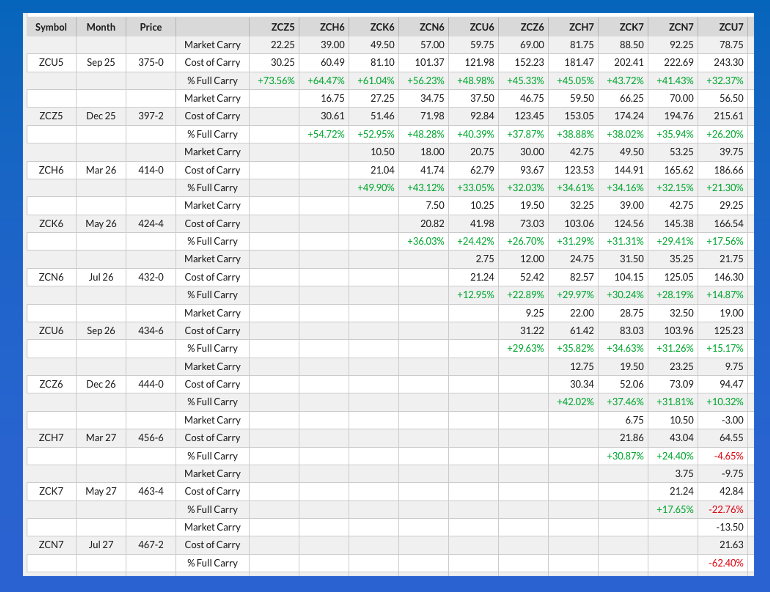Screen dimensions: 770x592
Task: Click the +29.63% full carry value
Action: 525,348
